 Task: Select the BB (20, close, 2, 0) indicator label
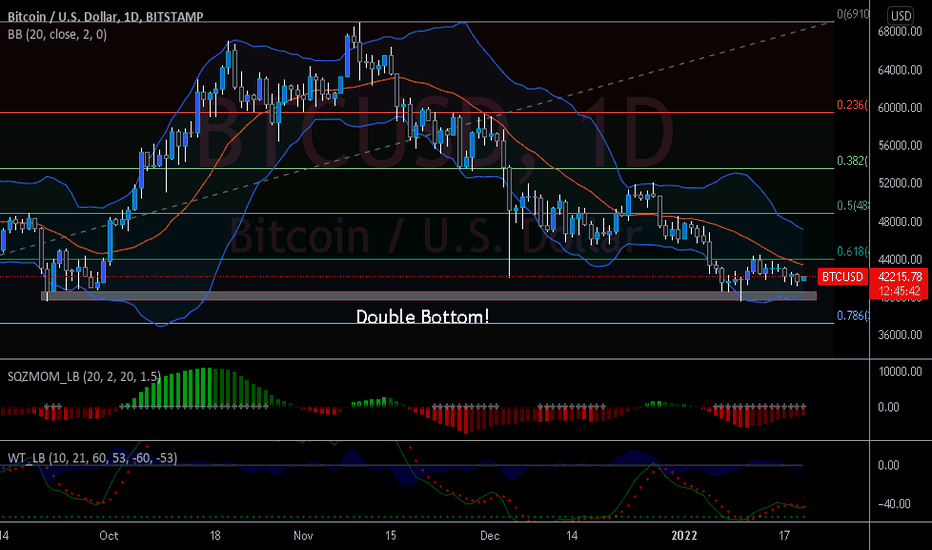[57, 34]
